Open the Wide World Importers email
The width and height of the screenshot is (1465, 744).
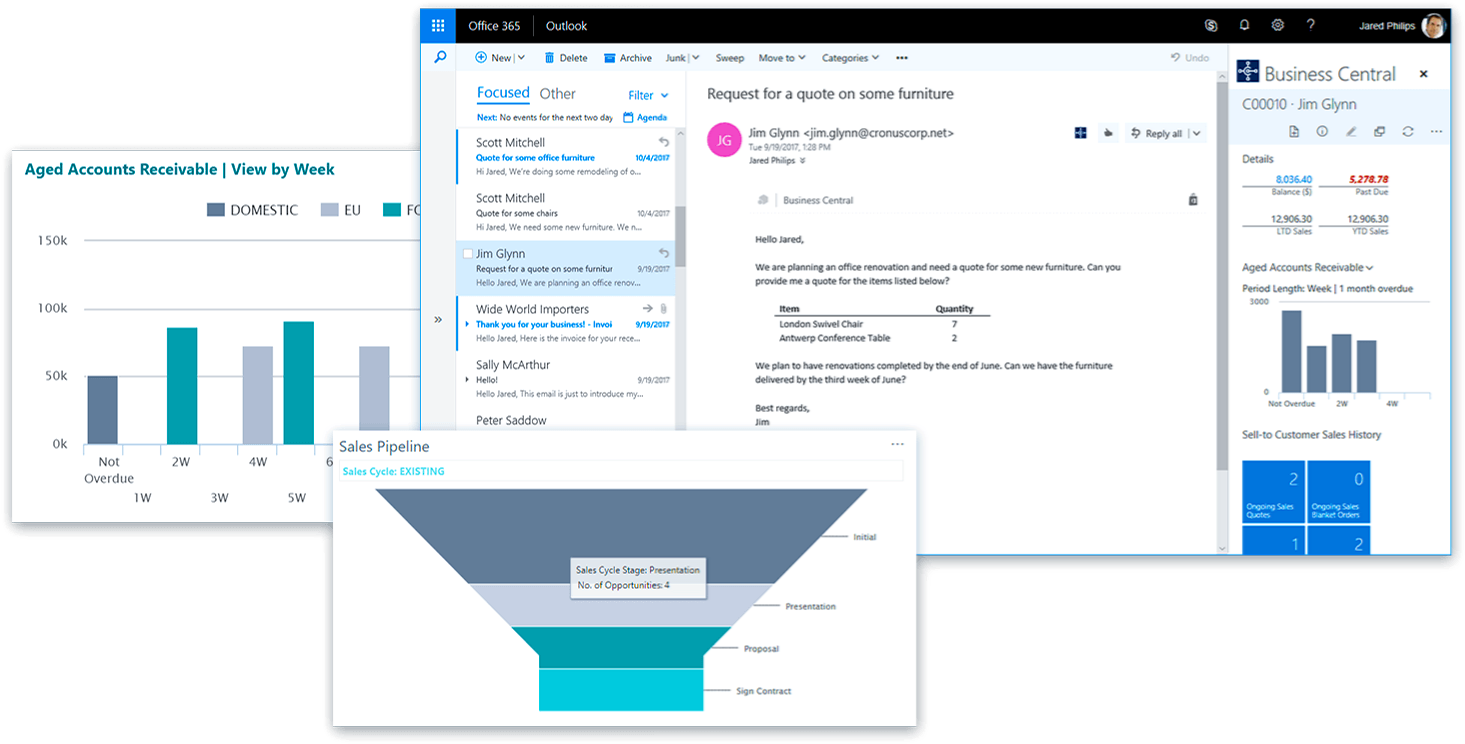click(x=565, y=323)
